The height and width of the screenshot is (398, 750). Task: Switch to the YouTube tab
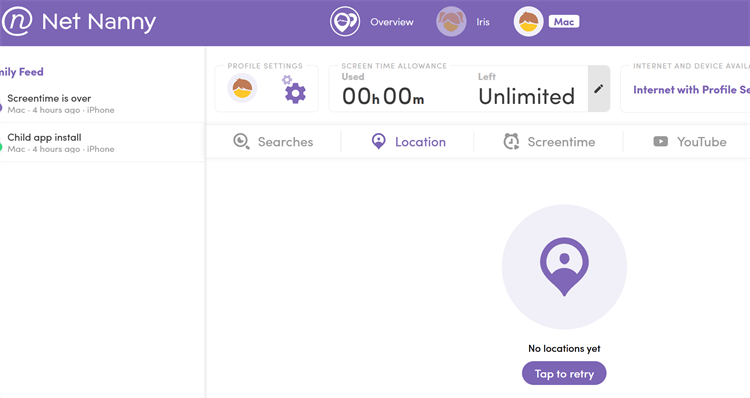tap(689, 142)
